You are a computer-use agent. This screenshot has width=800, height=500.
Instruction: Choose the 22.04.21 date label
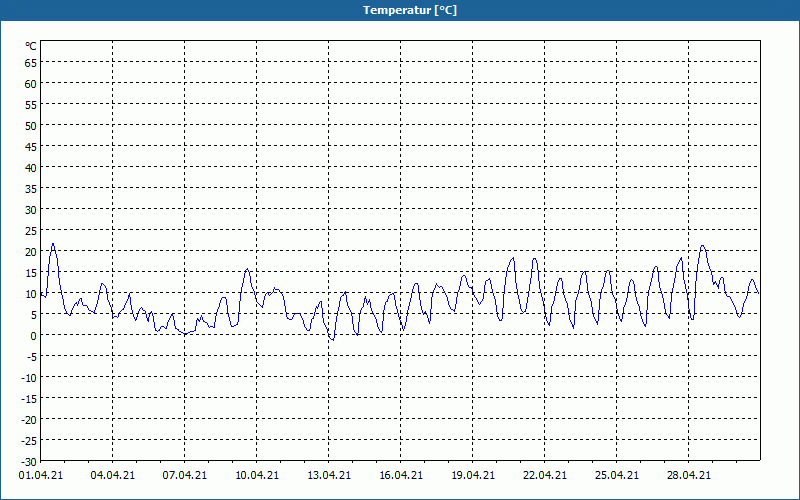[544, 476]
